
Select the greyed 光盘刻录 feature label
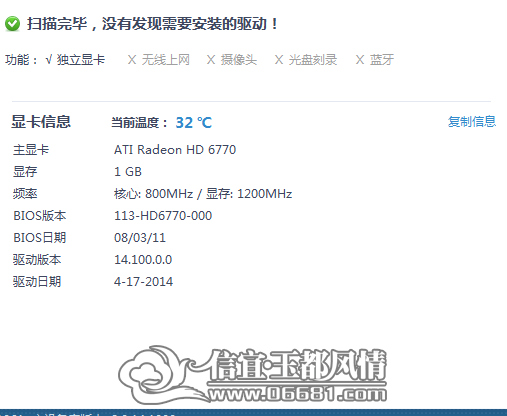[x=313, y=60]
